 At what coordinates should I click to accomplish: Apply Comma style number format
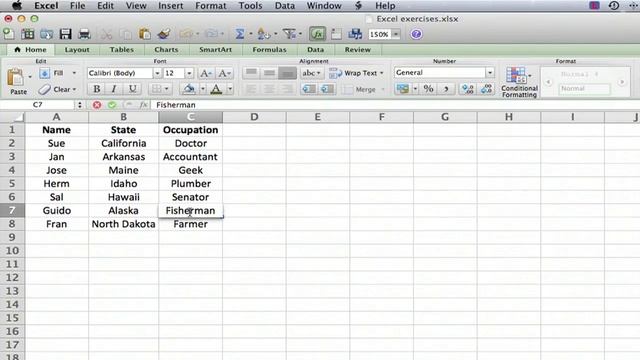446,89
